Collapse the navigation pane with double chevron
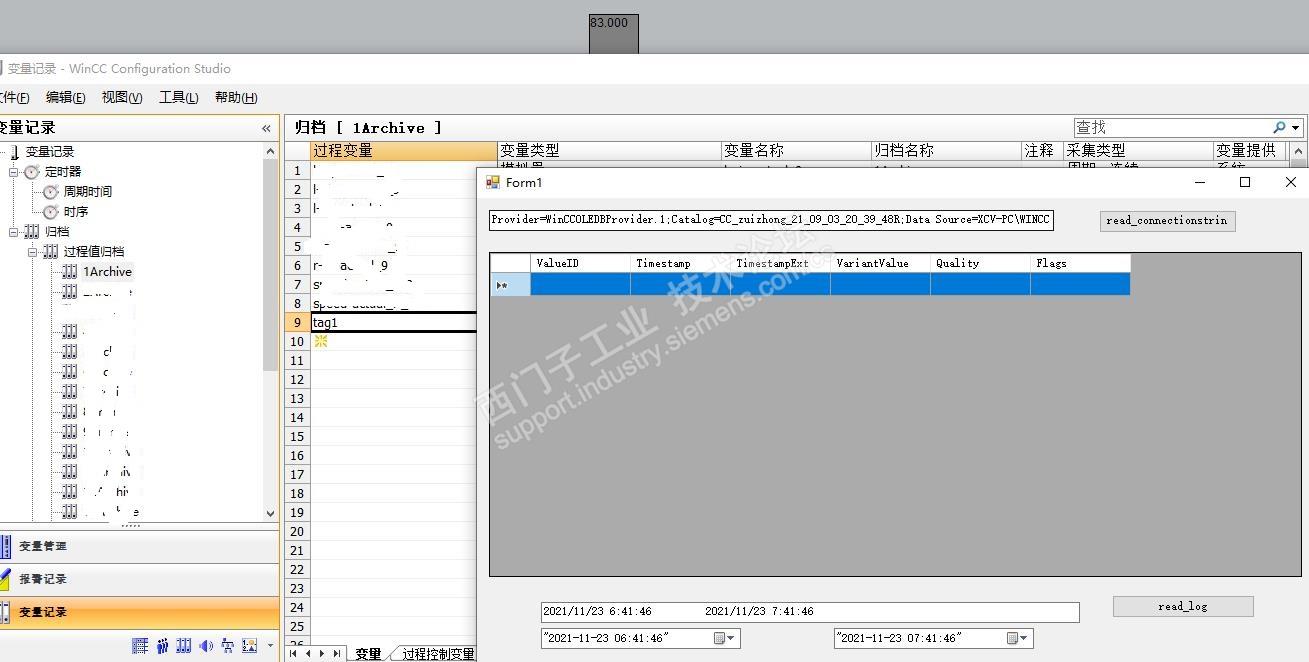The image size is (1309, 662). click(266, 128)
